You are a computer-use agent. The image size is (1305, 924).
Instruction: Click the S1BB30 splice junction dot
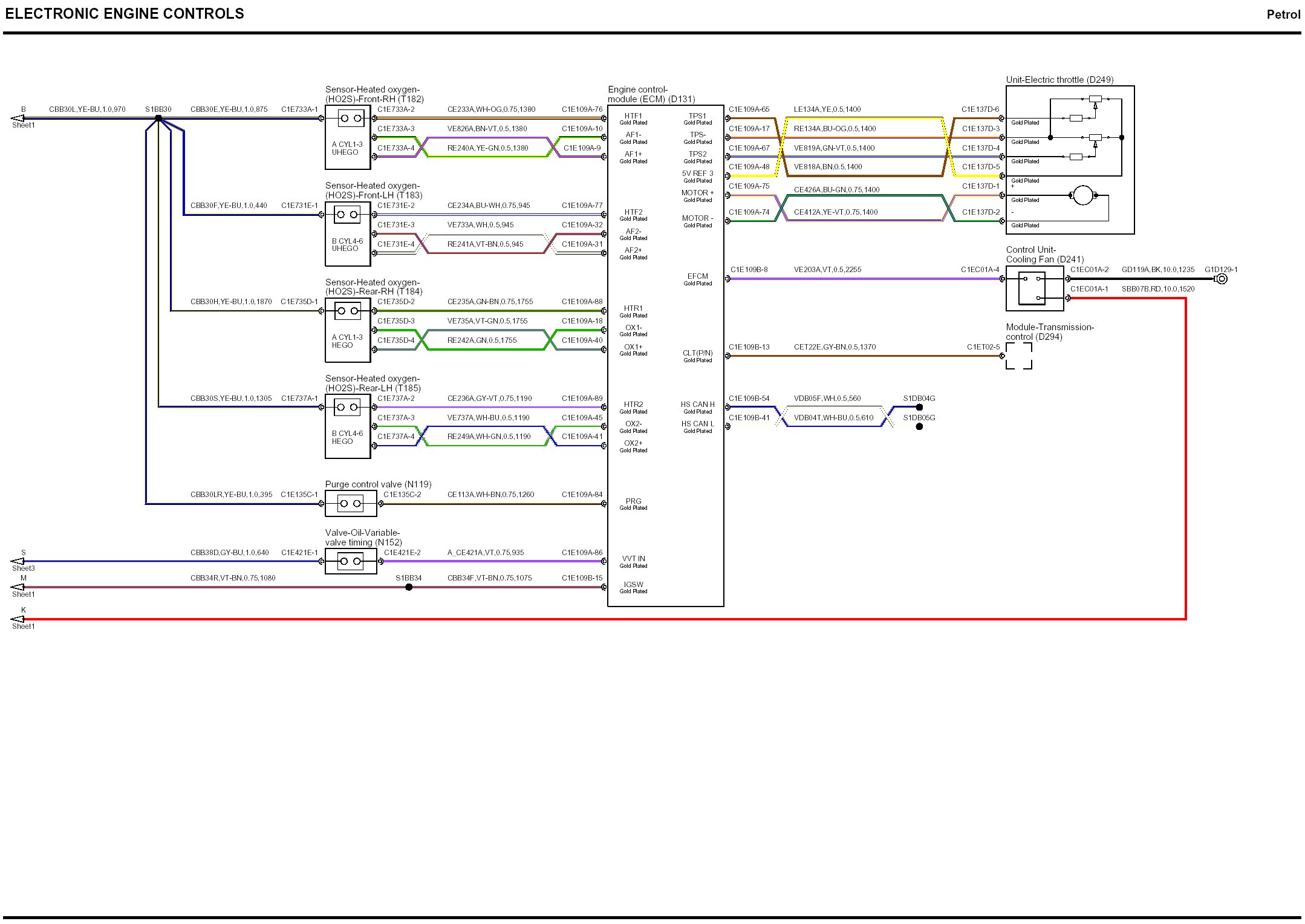158,119
